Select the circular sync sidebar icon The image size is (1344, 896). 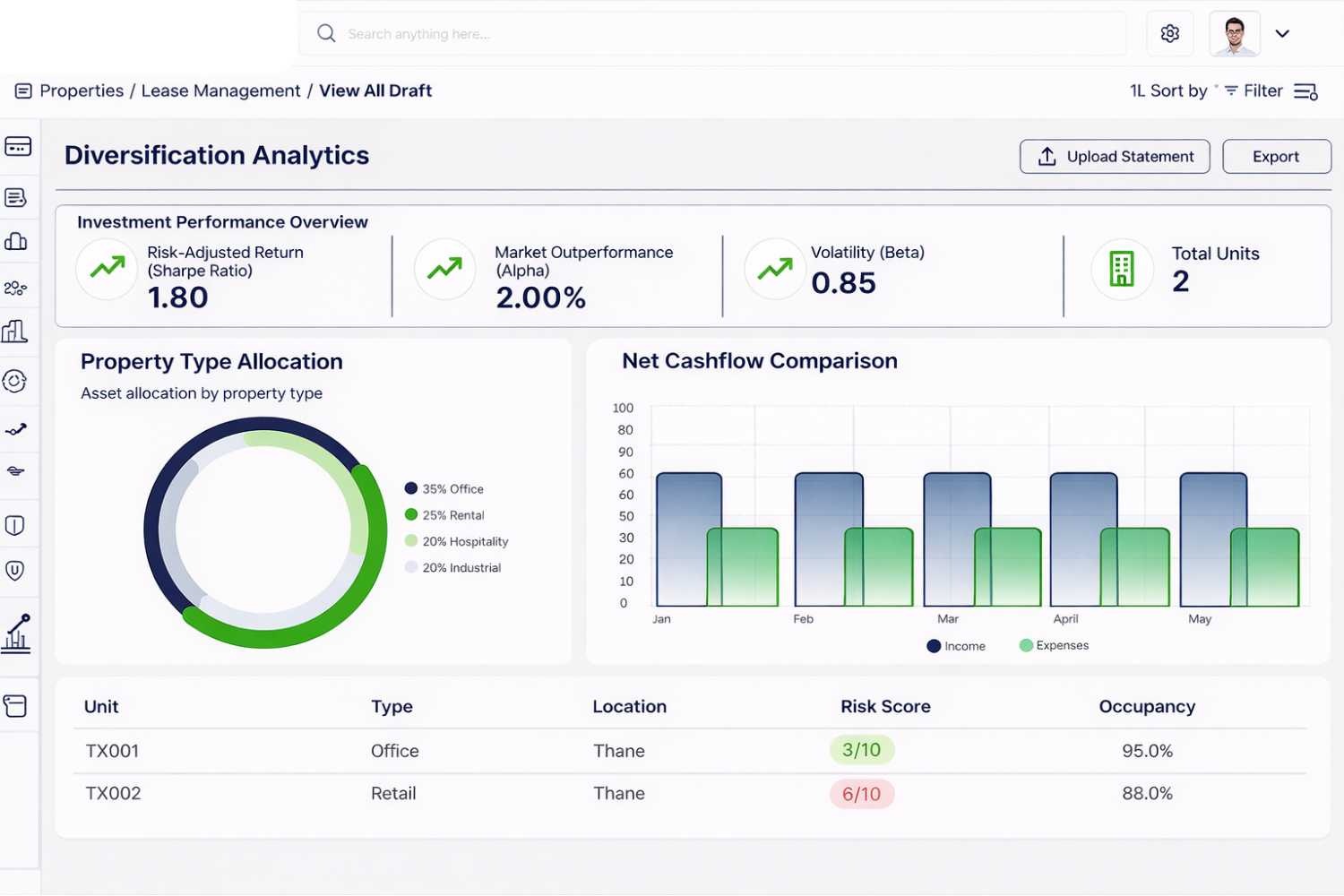click(15, 381)
